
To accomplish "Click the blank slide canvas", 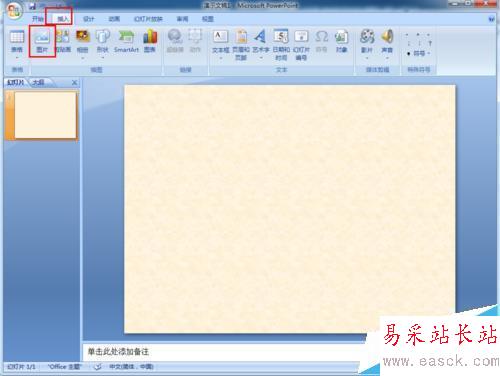I will (x=289, y=209).
